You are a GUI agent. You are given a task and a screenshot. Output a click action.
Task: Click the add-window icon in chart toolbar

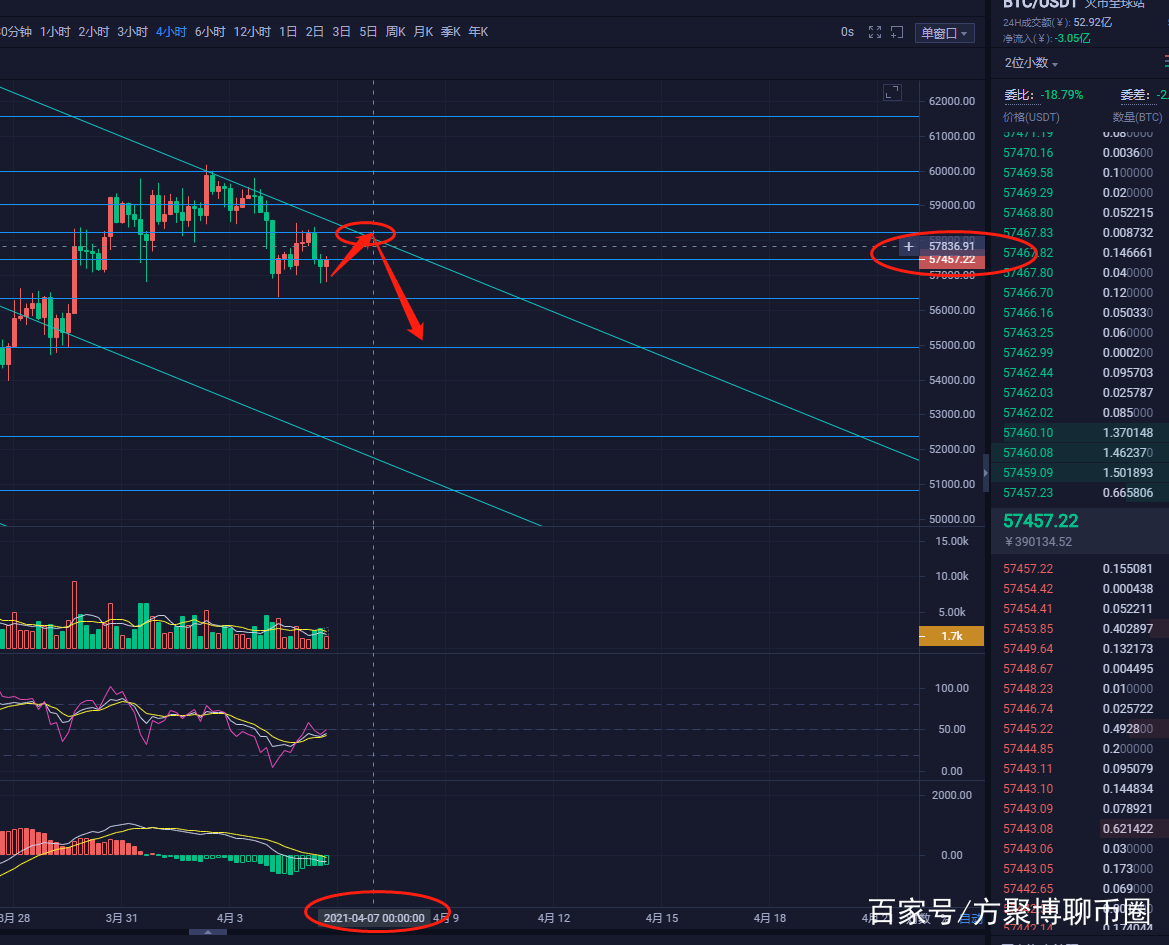click(897, 32)
